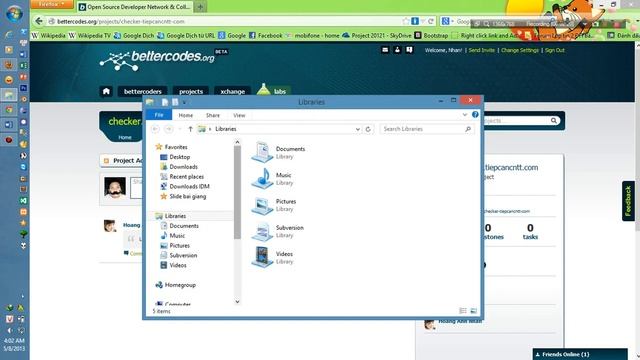Switch Explorer to details view icon
640x360 pixels.
pyautogui.click(x=463, y=311)
